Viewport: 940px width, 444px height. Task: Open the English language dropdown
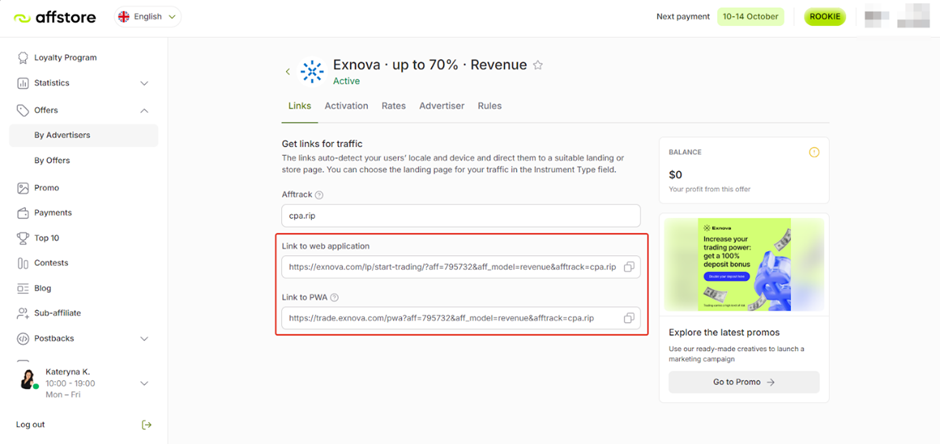click(147, 17)
